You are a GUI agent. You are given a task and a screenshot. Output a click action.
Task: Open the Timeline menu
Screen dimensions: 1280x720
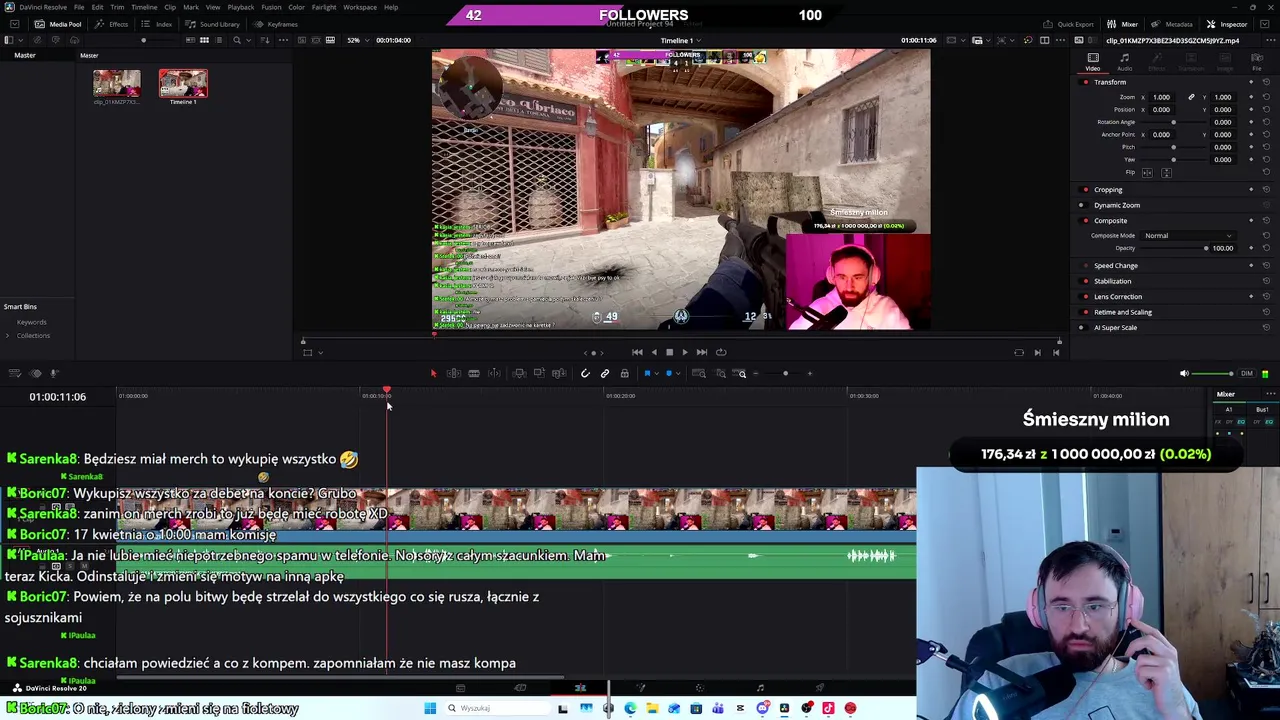(x=144, y=7)
